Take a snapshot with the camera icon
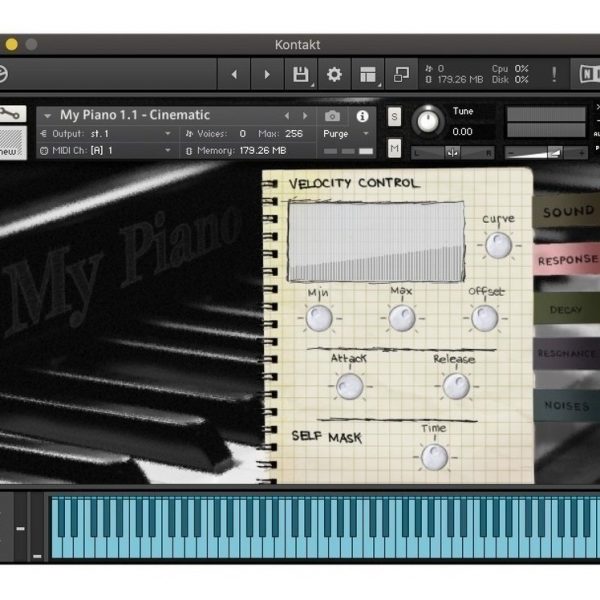This screenshot has width=600, height=600. [x=332, y=116]
